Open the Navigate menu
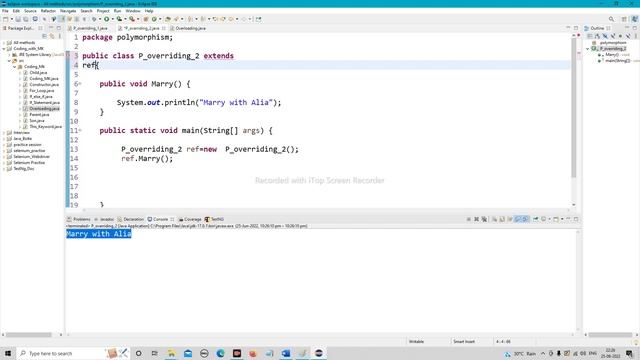The image size is (640, 360). coord(68,11)
